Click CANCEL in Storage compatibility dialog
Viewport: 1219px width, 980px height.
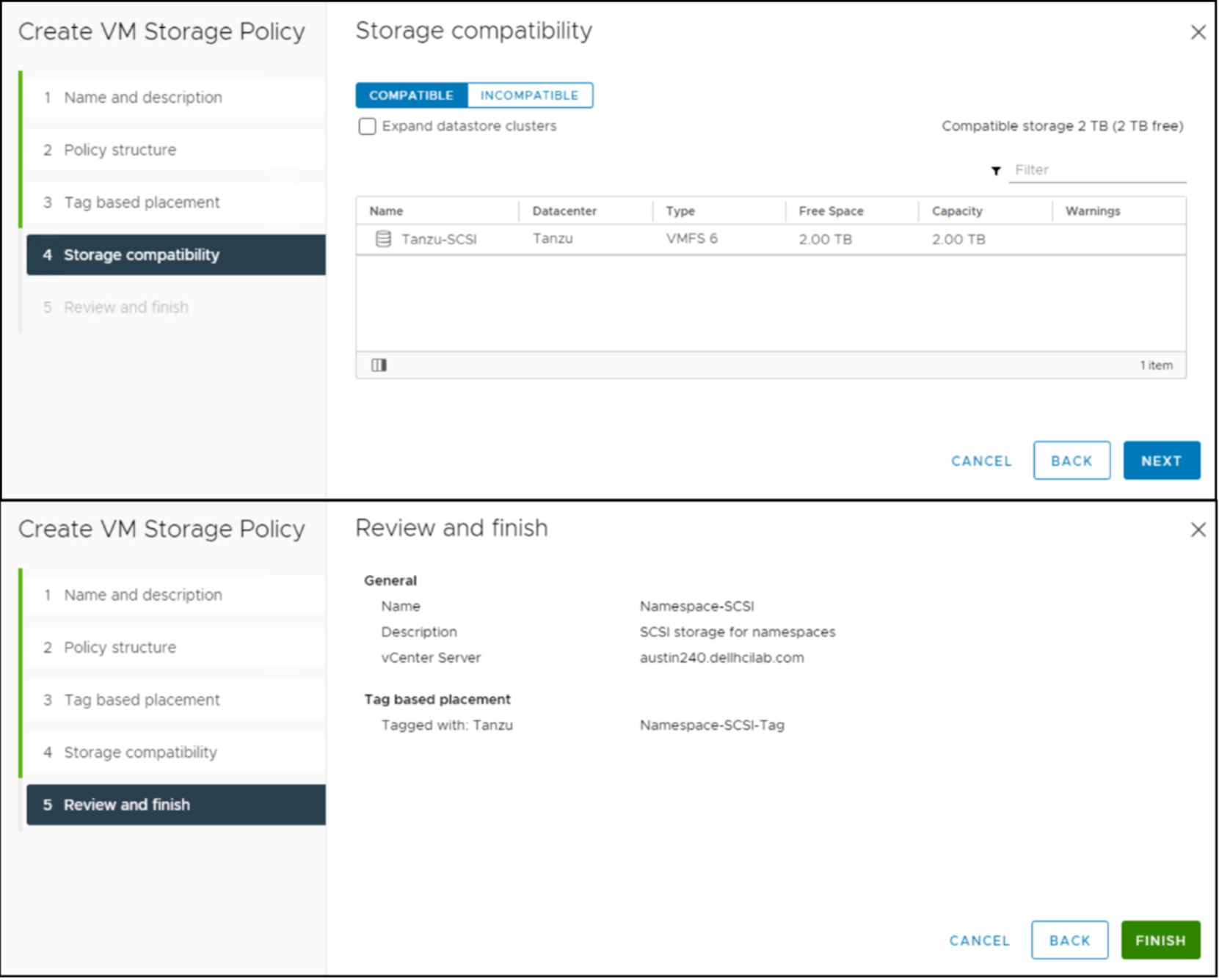coord(981,461)
